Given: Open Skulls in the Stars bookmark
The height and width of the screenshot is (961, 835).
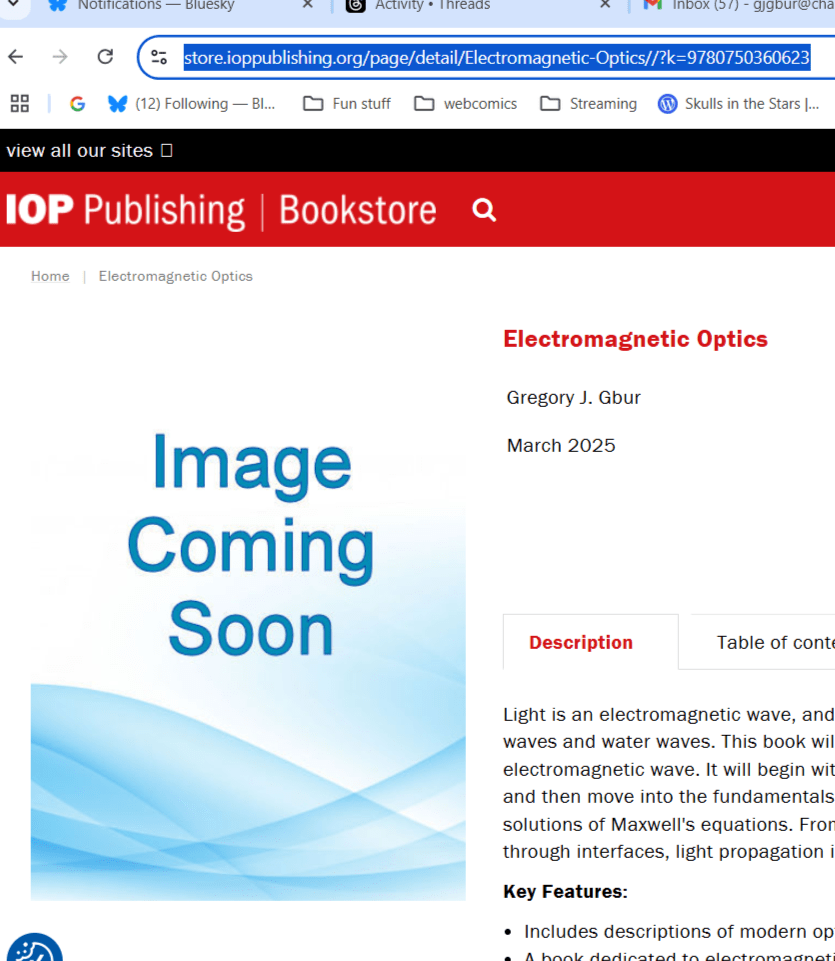Looking at the screenshot, I should click(738, 103).
